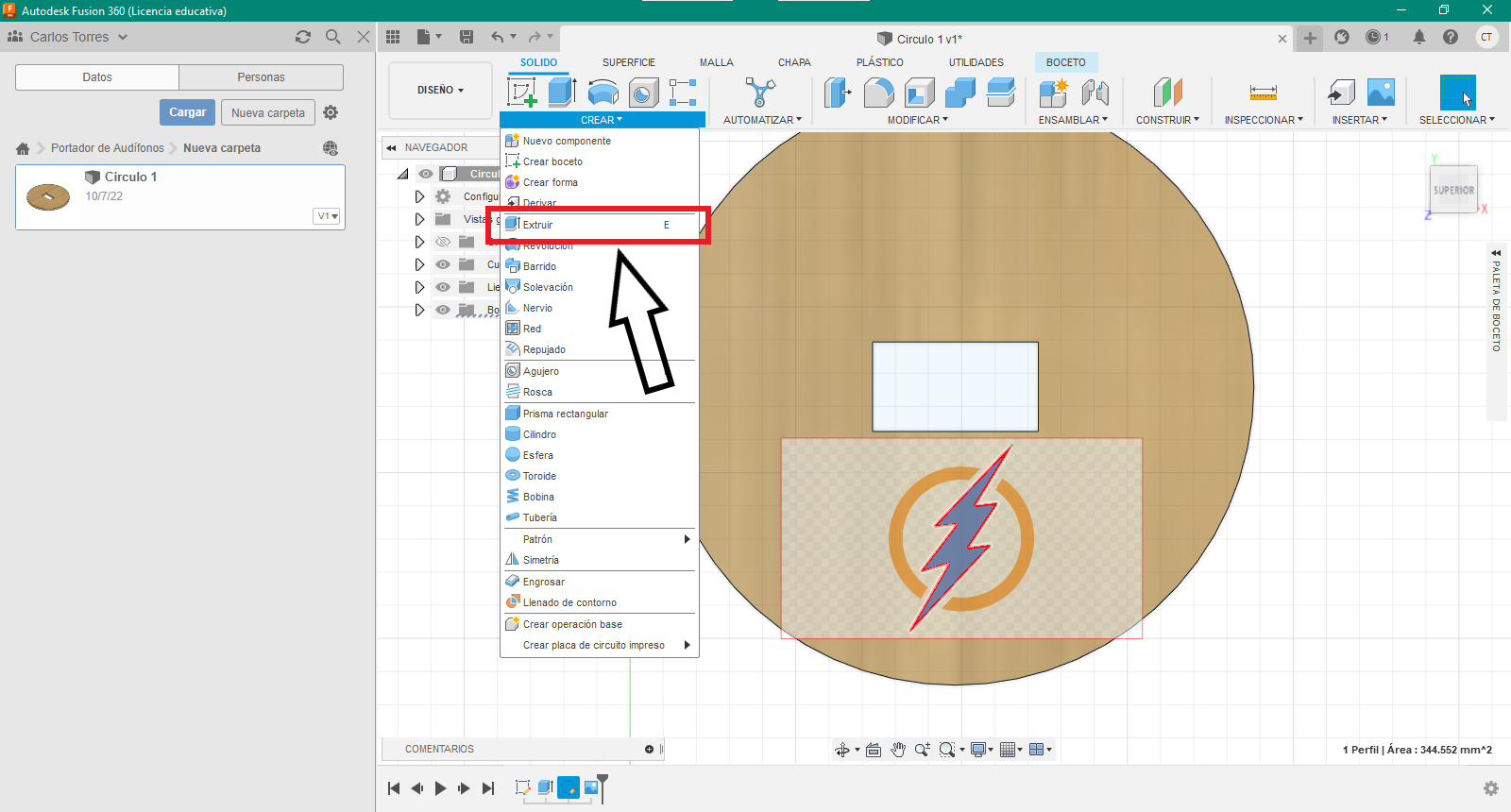Click the Combine tool icon in MODIFICAR
The width and height of the screenshot is (1511, 812).
959,93
